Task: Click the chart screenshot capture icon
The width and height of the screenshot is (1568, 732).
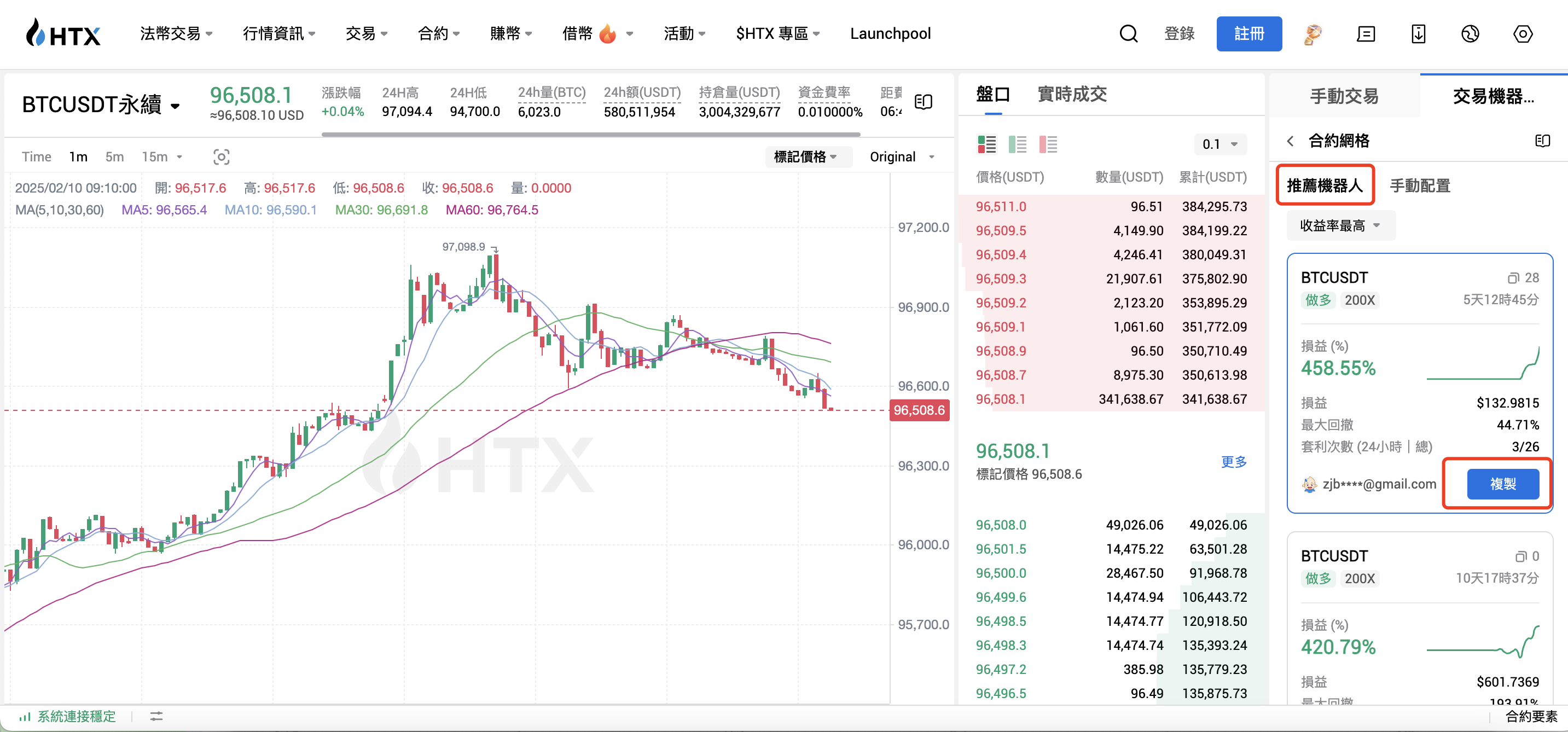Action: pyautogui.click(x=221, y=157)
